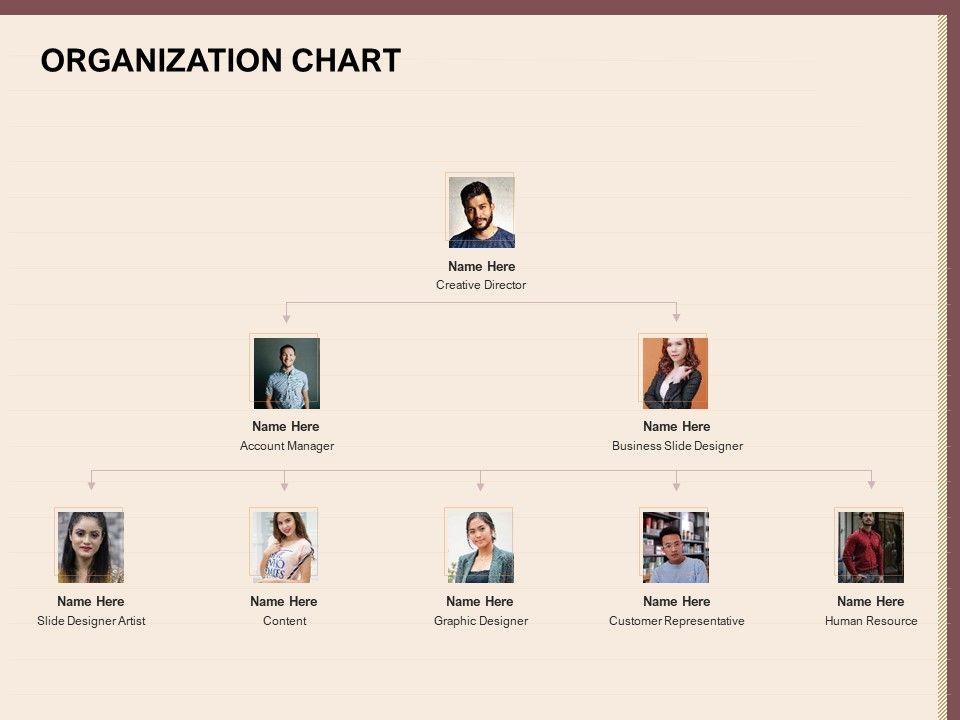Click the Organization Chart title text

click(x=221, y=61)
